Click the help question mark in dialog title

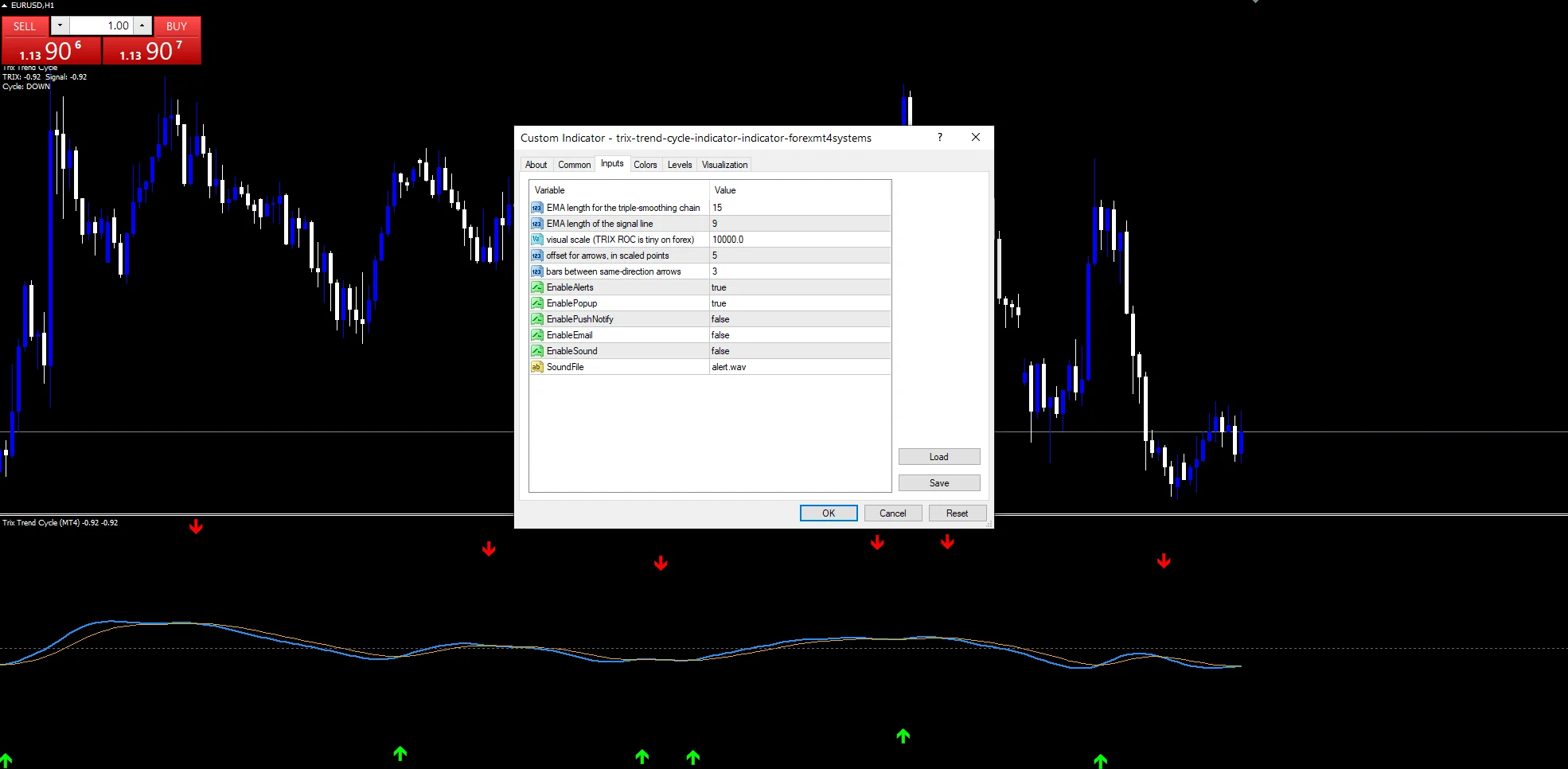coord(940,137)
